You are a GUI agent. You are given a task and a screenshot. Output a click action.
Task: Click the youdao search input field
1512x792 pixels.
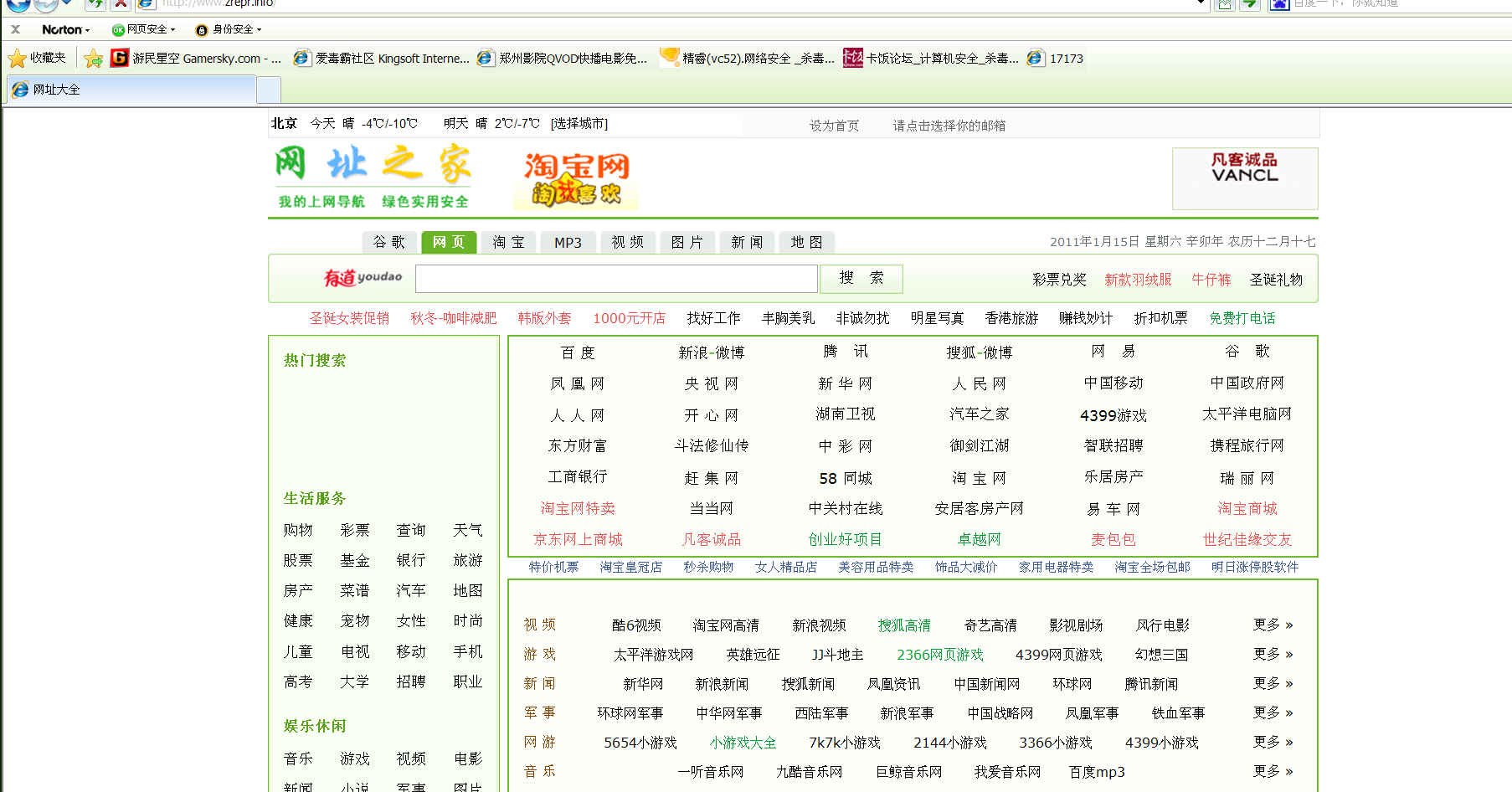[616, 279]
